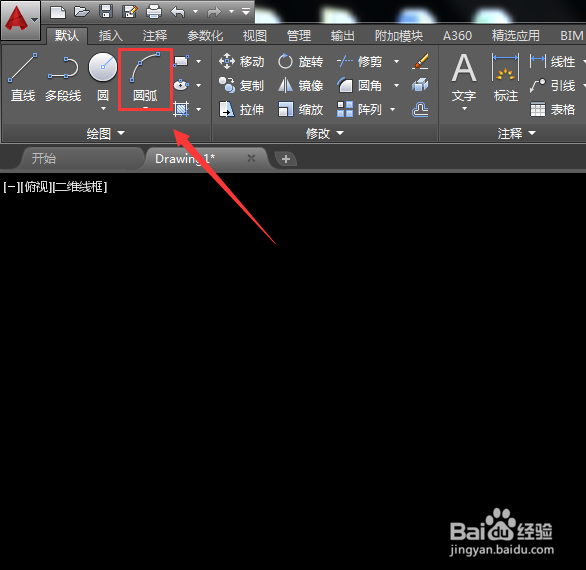Switch to the Insert (插入) ribbon tab

pyautogui.click(x=111, y=36)
